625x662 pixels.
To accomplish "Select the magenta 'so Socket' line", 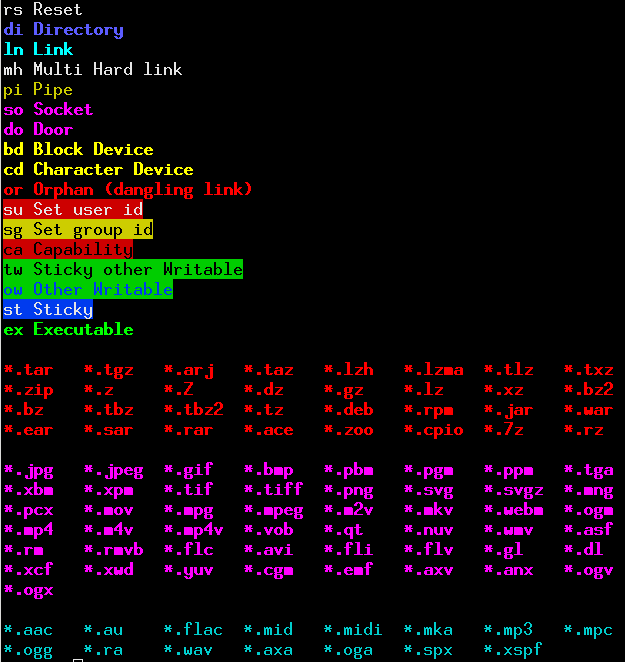I will [x=48, y=109].
